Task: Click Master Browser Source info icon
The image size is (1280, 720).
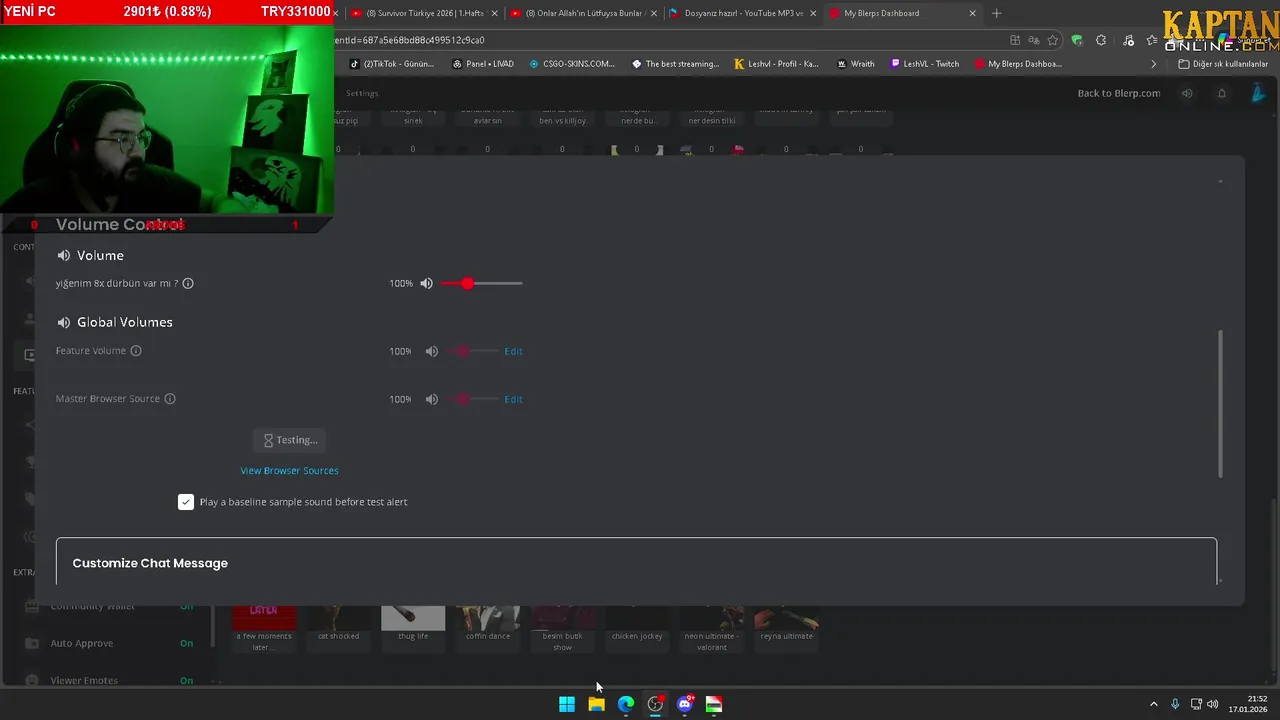Action: (170, 399)
